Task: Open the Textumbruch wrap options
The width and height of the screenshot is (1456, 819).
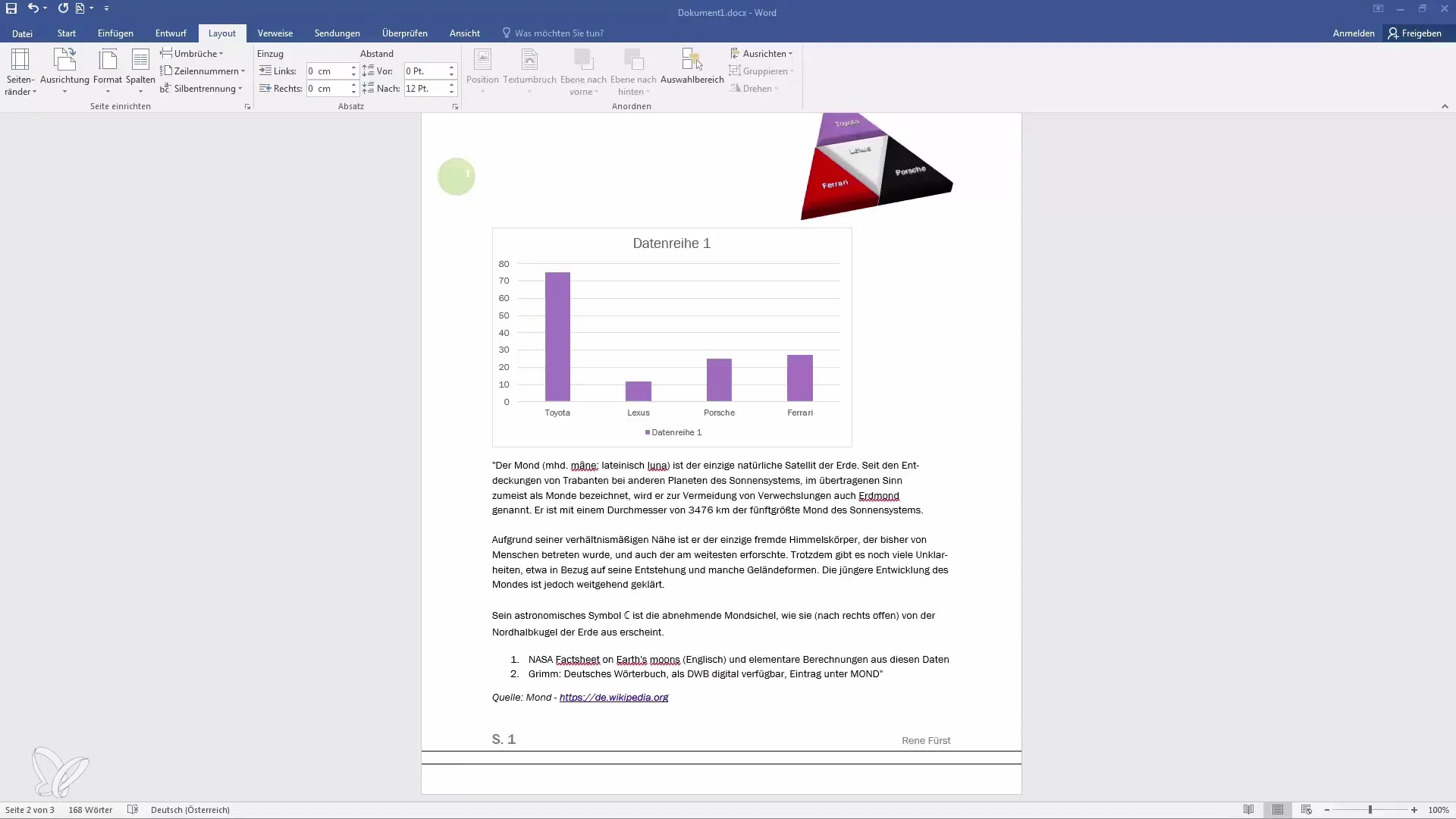Action: tap(529, 72)
